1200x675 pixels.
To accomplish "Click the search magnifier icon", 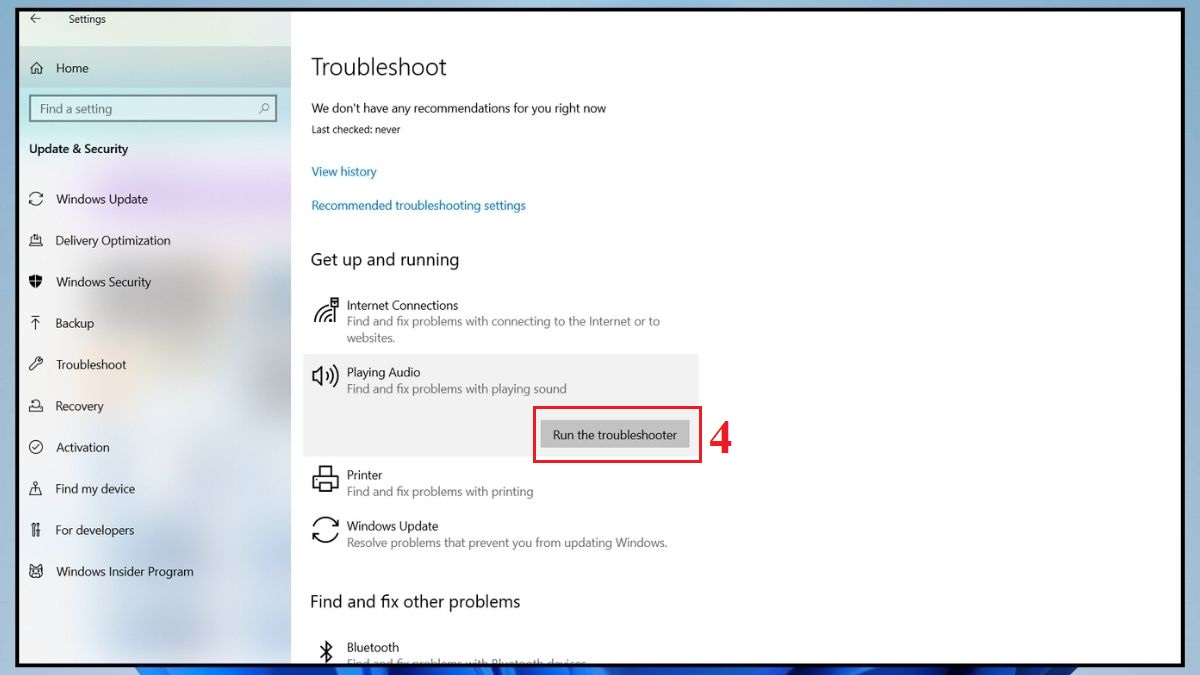I will 265,109.
